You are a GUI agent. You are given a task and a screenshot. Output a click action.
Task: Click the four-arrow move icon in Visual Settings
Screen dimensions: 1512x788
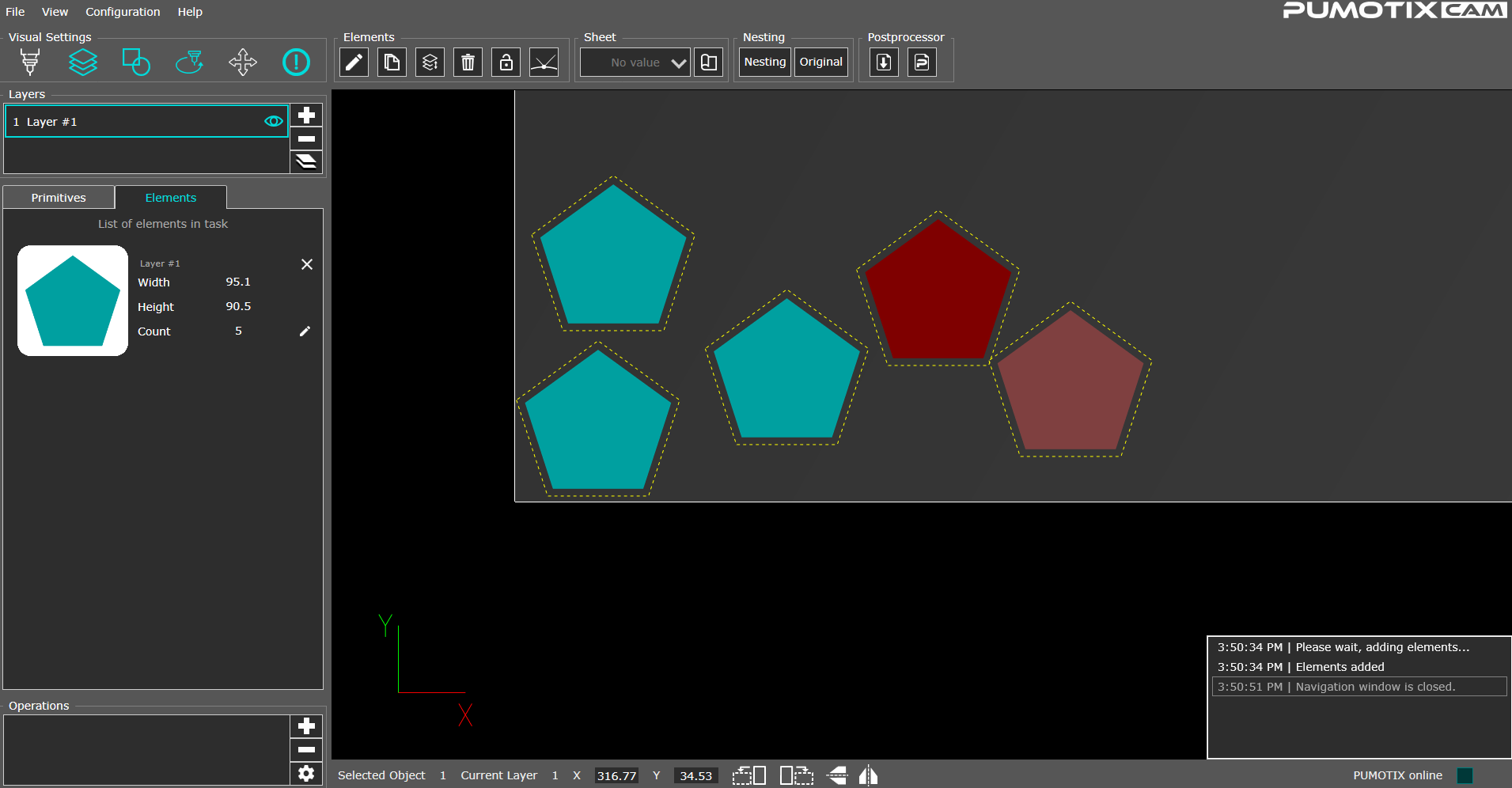(243, 62)
